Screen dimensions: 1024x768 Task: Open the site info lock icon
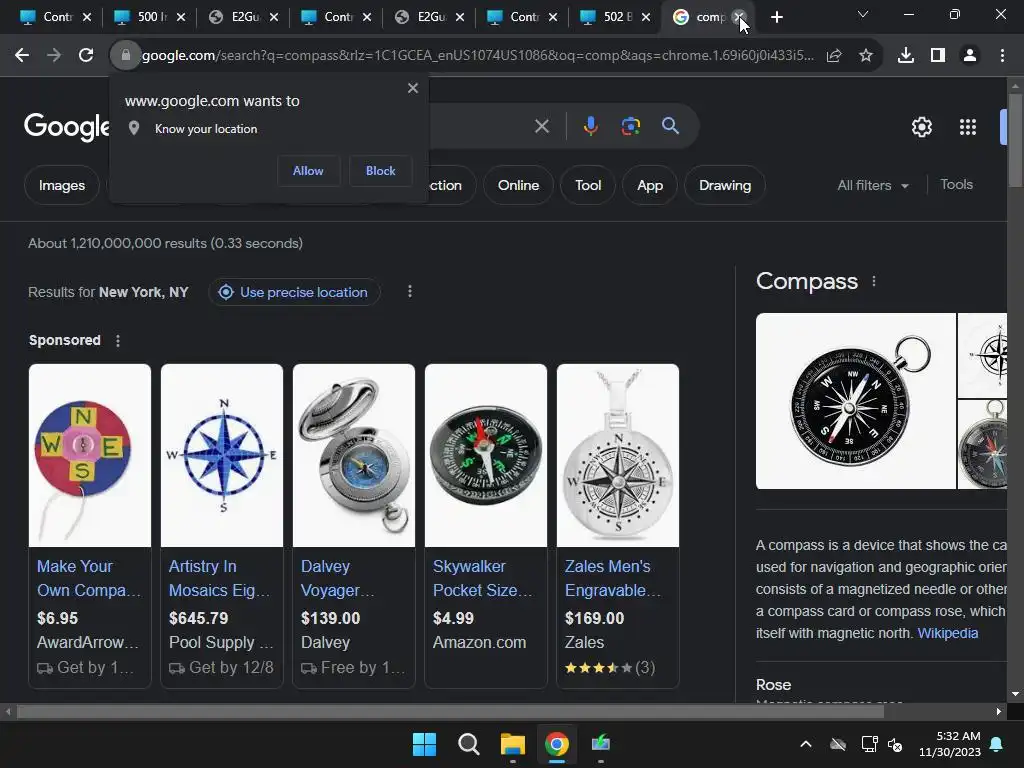coord(125,56)
